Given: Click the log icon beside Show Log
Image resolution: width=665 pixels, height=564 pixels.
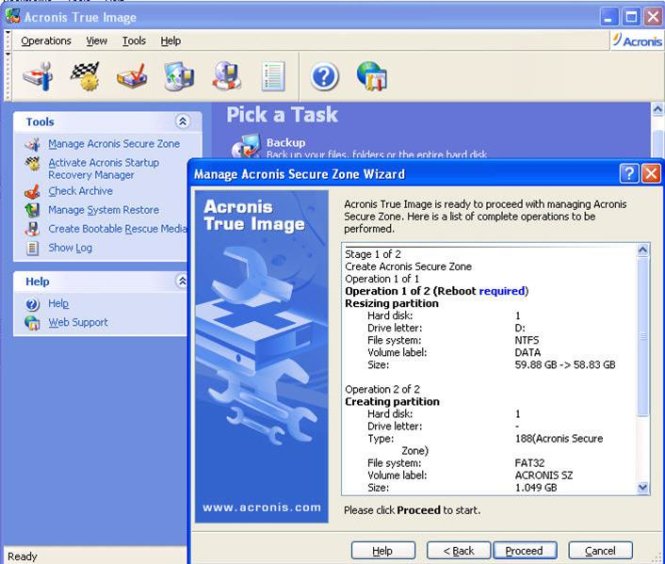Looking at the screenshot, I should pos(33,248).
